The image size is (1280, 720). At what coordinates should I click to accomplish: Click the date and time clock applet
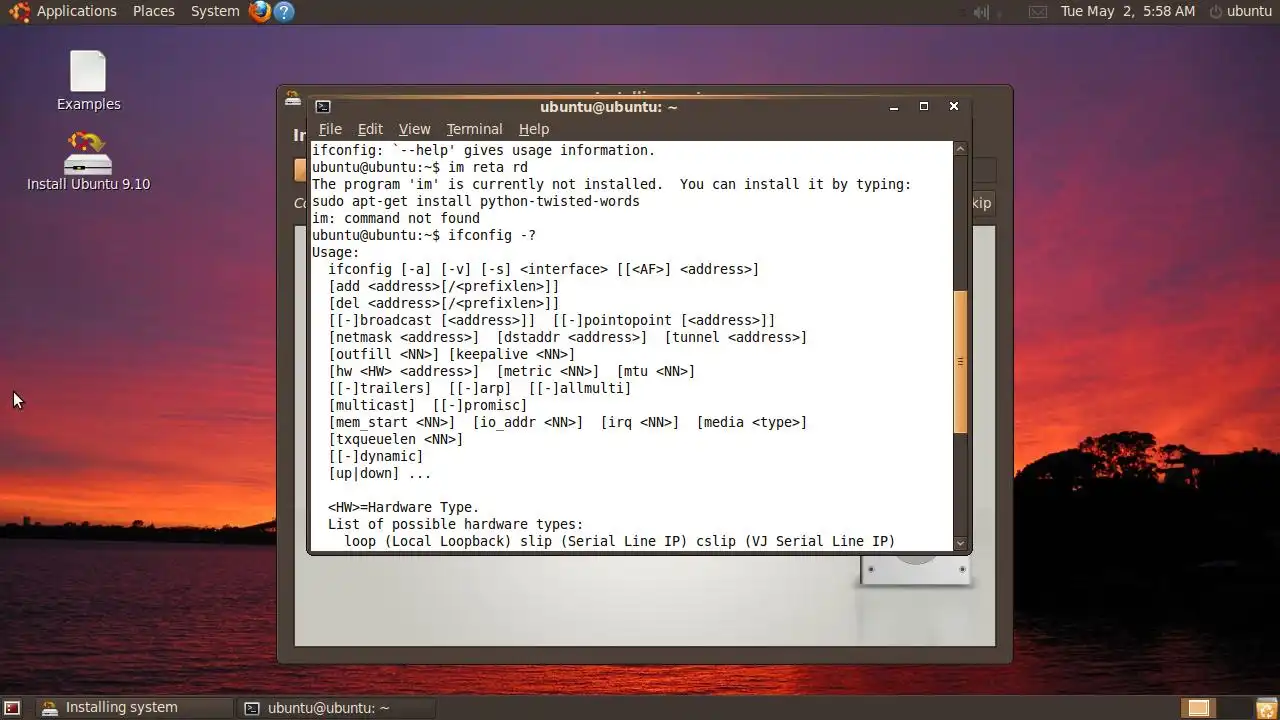(x=1128, y=11)
